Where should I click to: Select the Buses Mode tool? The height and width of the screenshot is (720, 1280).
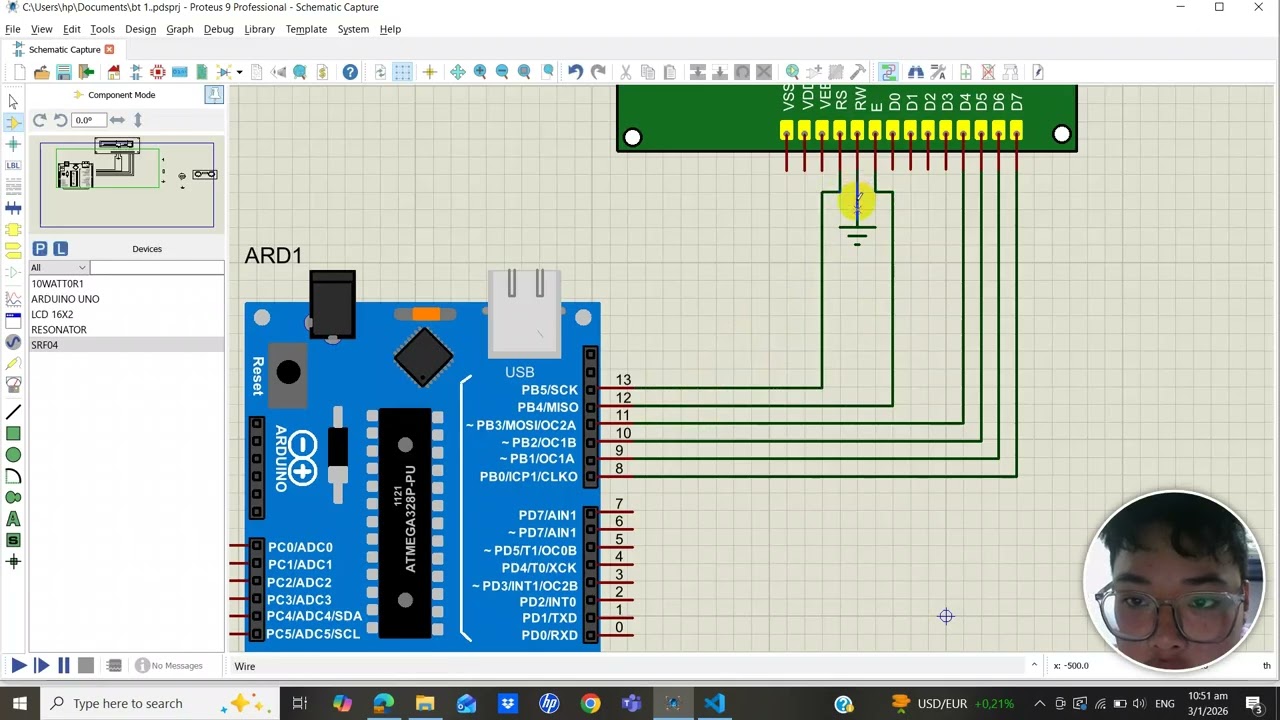coord(13,208)
